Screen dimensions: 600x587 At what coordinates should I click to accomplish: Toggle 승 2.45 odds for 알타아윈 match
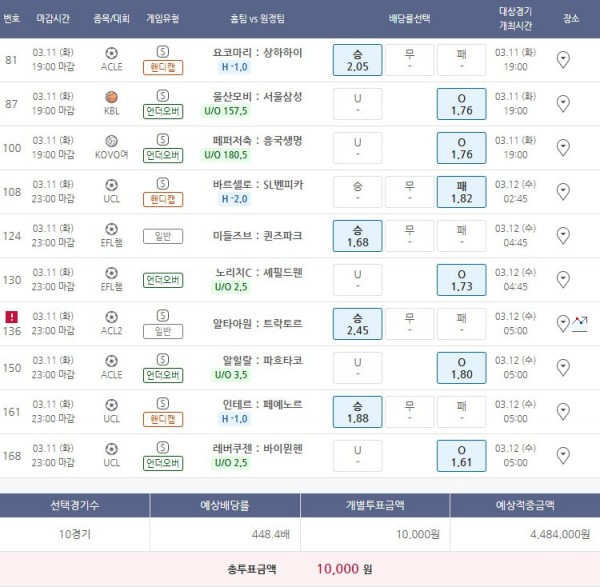[x=357, y=324]
